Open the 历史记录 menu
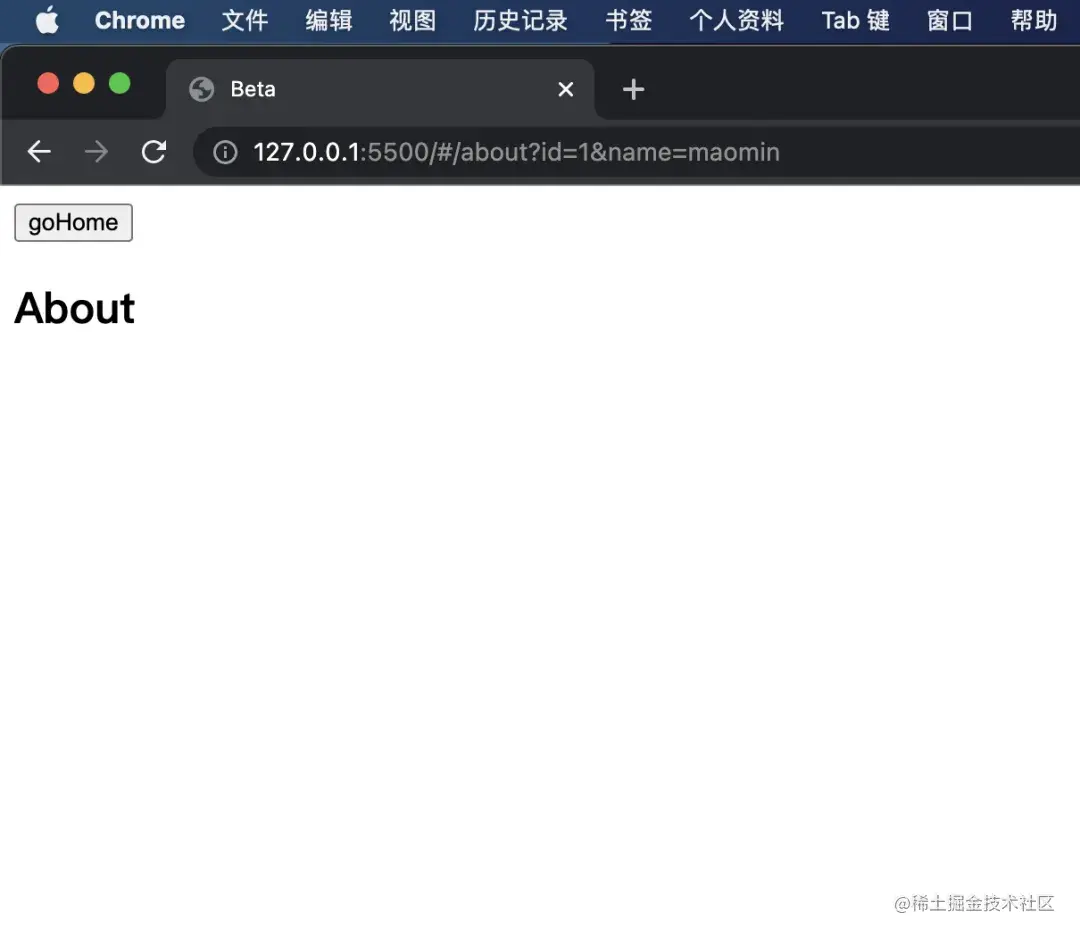 (x=520, y=20)
